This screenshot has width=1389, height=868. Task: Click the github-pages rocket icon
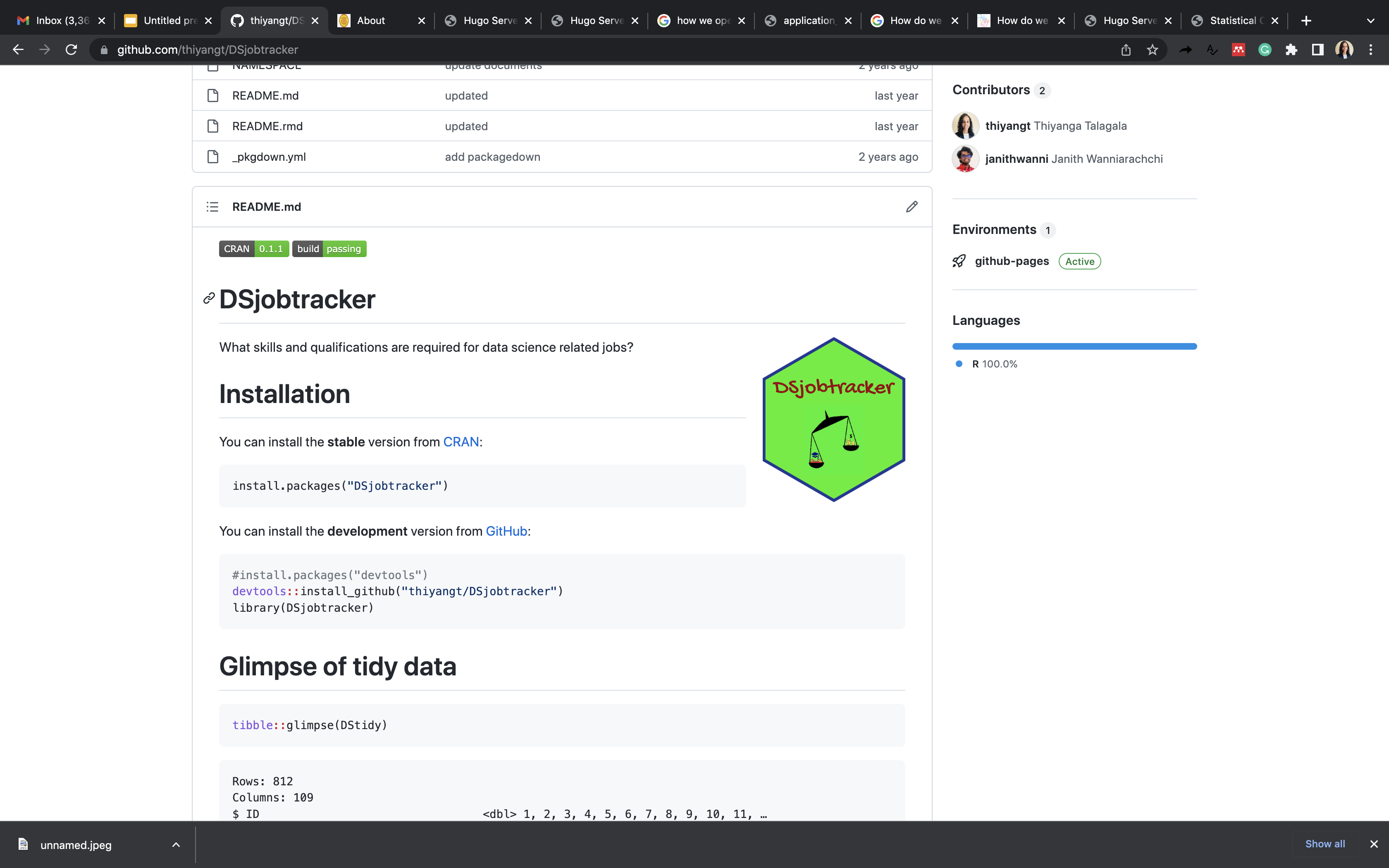[x=959, y=261]
